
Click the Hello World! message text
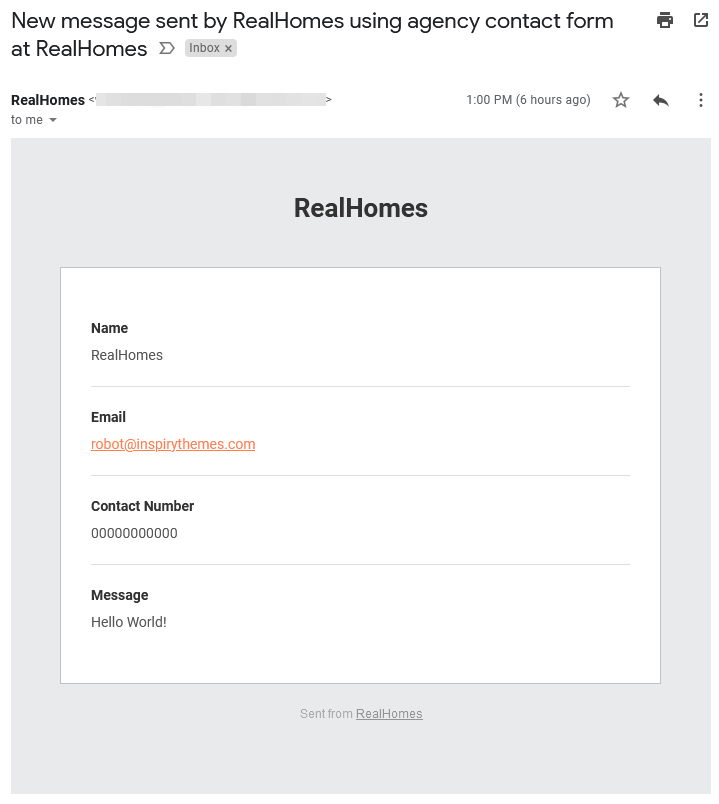pos(129,622)
